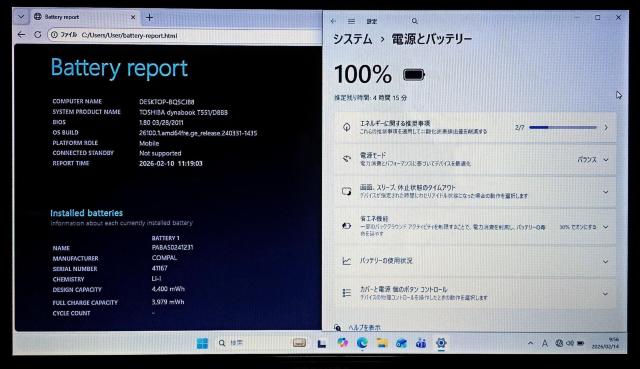Image resolution: width=640 pixels, height=369 pixels.
Task: Click the 4,400 mWh design capacity value
Action: 168,289
